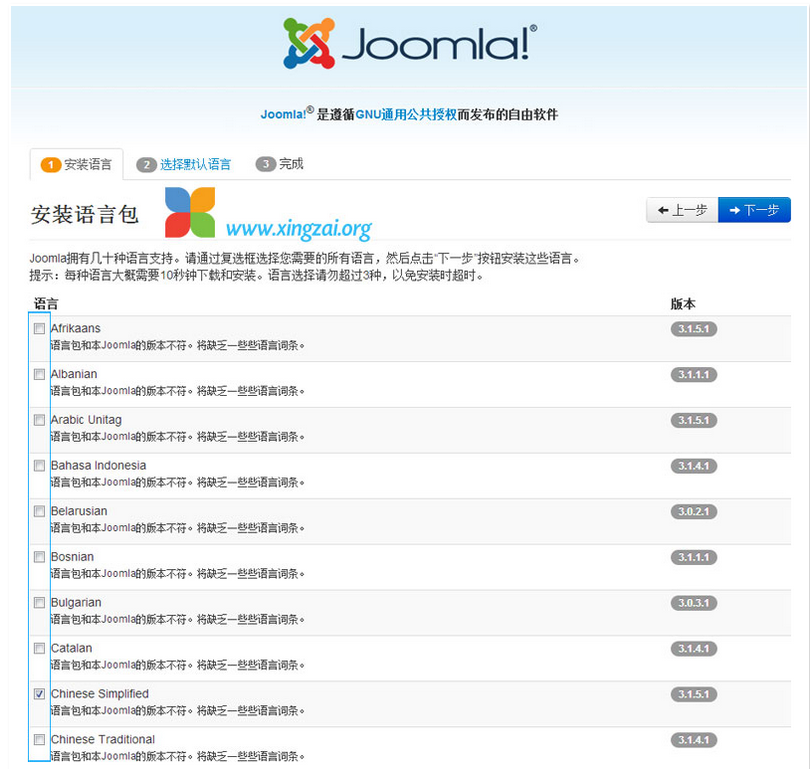Screen dimensions: 810x769
Task: Check the Afrikaans language checkbox
Action: [39, 328]
